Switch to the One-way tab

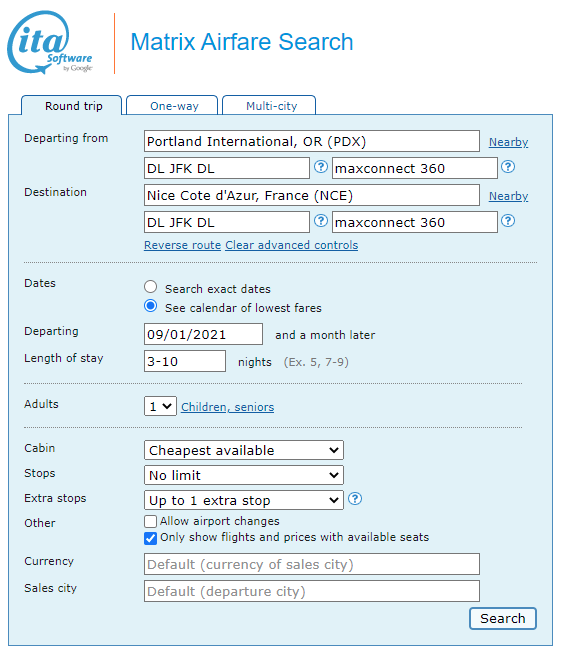[x=172, y=105]
